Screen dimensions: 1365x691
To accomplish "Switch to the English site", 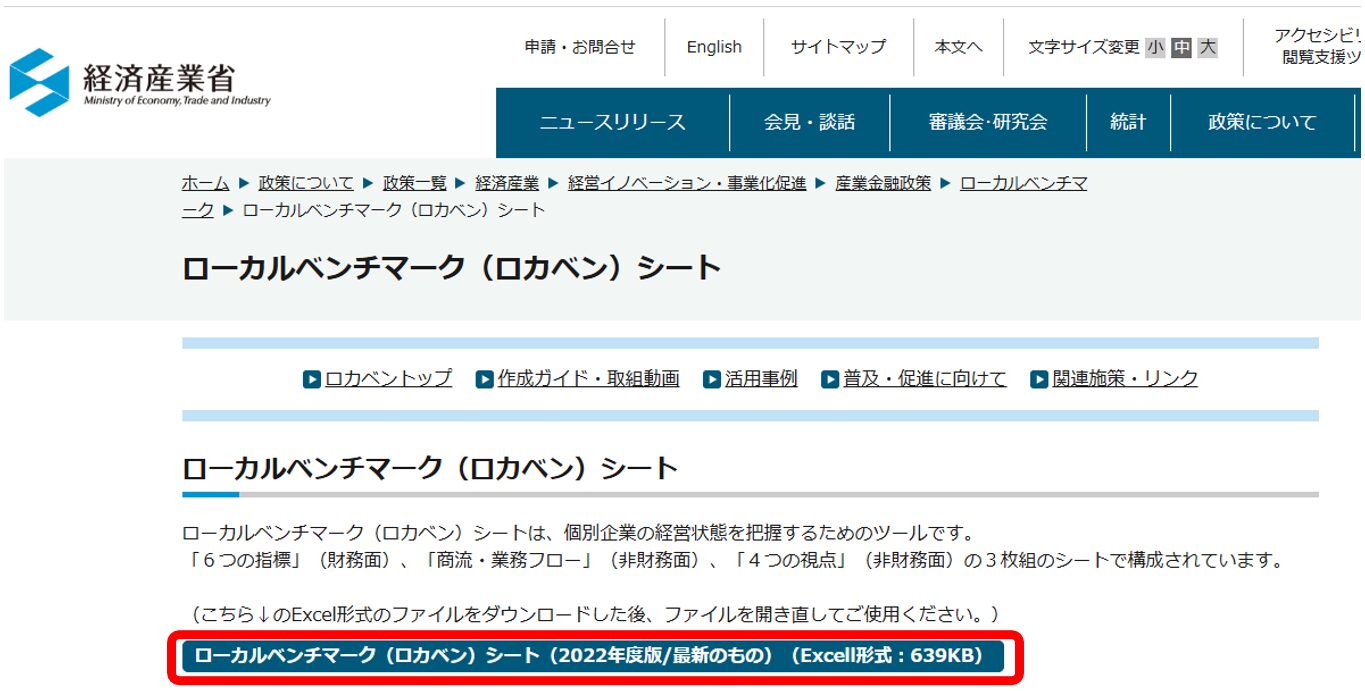I will click(714, 47).
